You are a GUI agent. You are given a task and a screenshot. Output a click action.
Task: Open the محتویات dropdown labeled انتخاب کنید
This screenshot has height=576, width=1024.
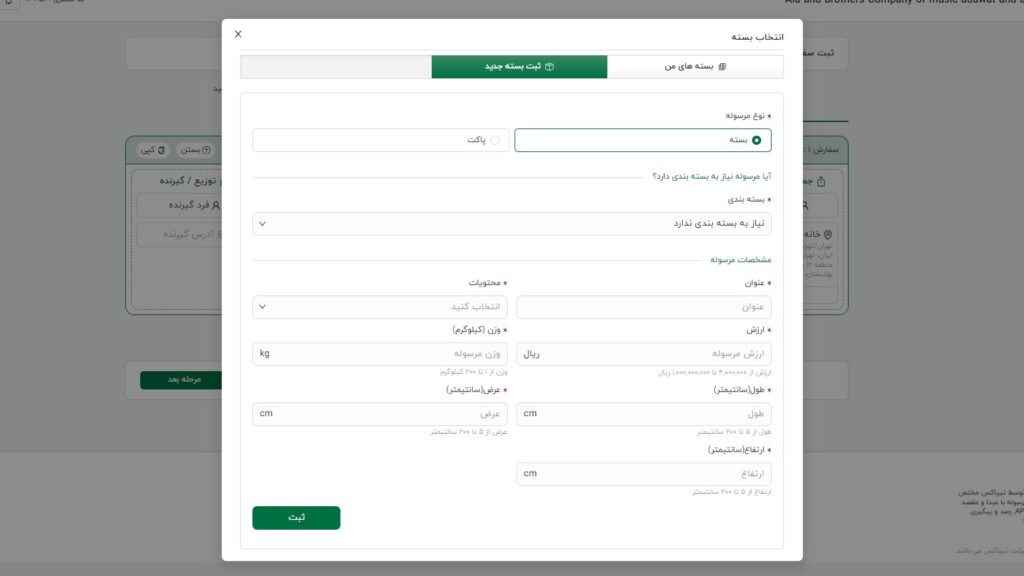[380, 307]
